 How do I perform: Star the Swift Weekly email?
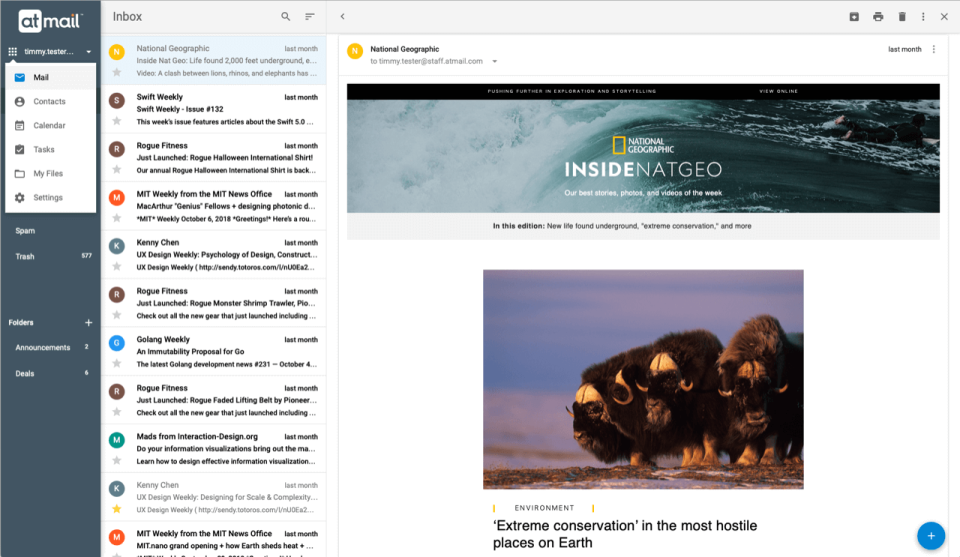click(x=116, y=121)
